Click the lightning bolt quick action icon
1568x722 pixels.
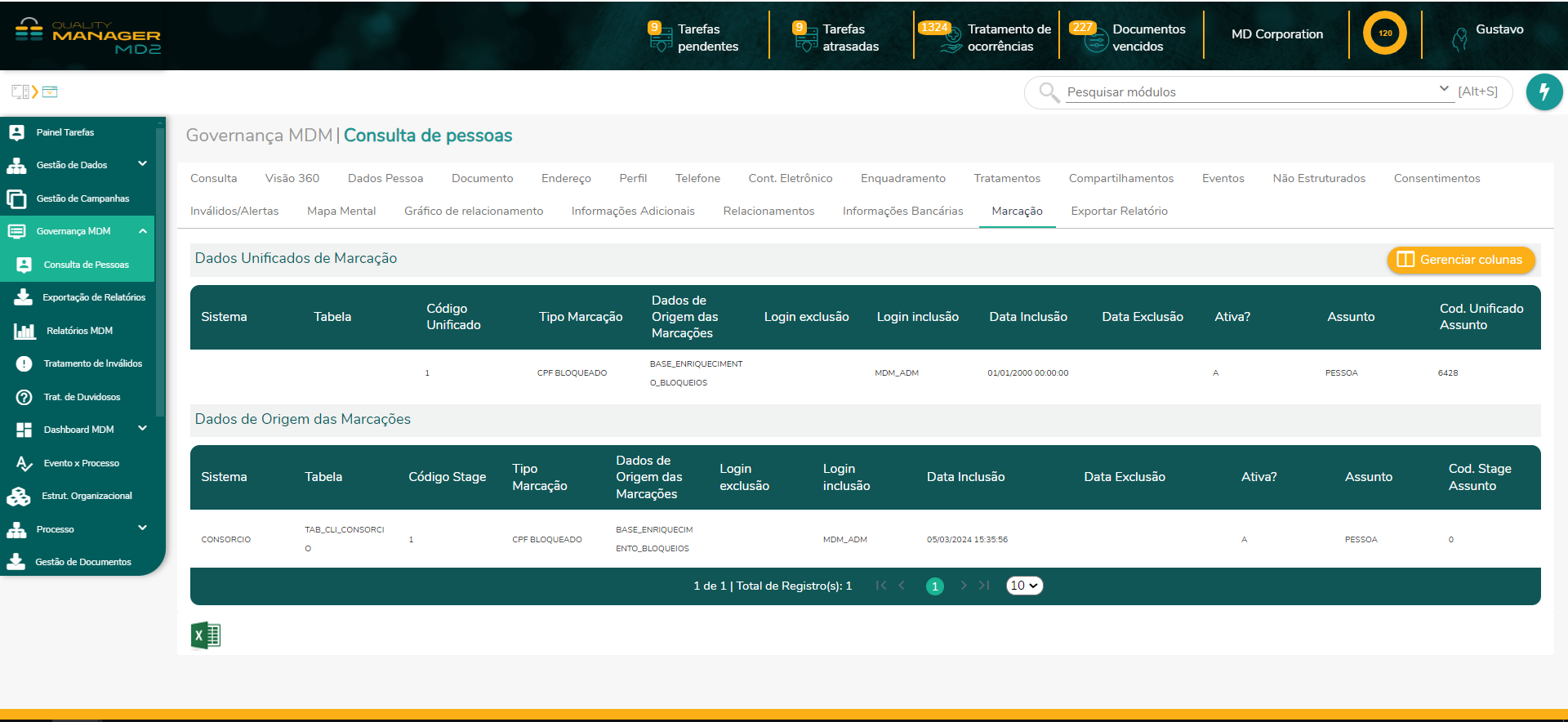pyautogui.click(x=1543, y=92)
